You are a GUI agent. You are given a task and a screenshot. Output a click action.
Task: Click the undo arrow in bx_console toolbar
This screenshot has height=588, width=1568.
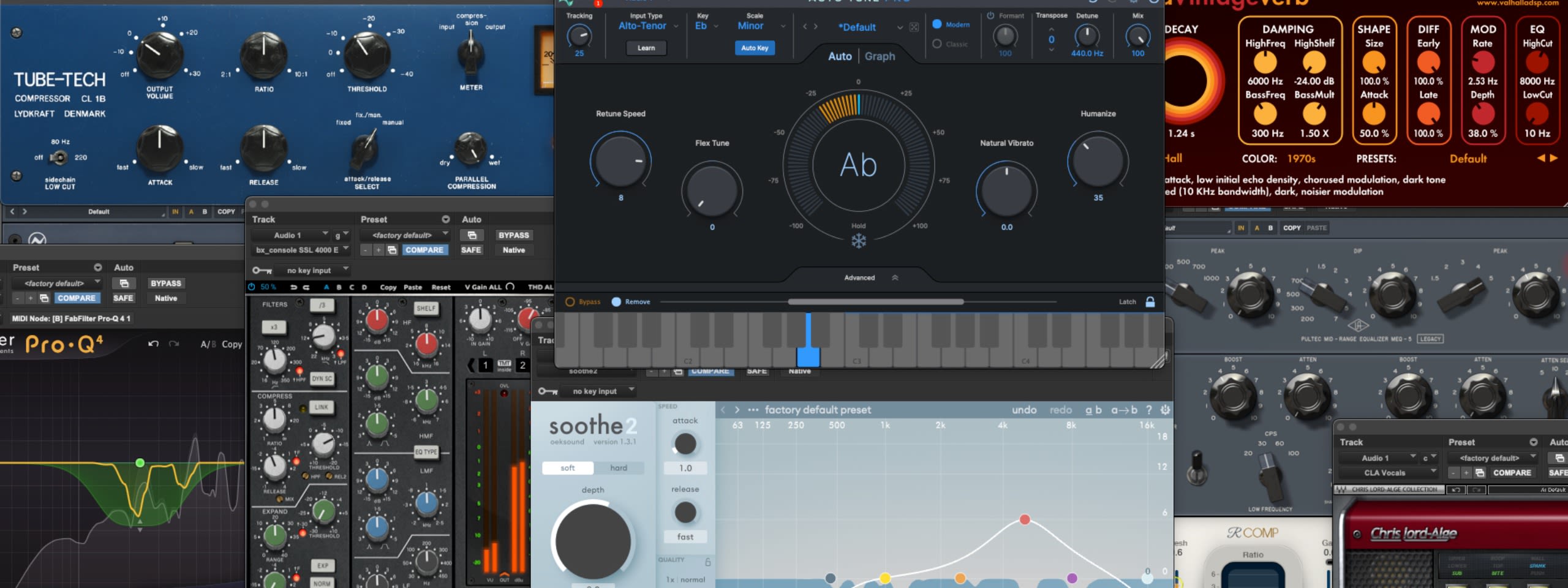[293, 287]
